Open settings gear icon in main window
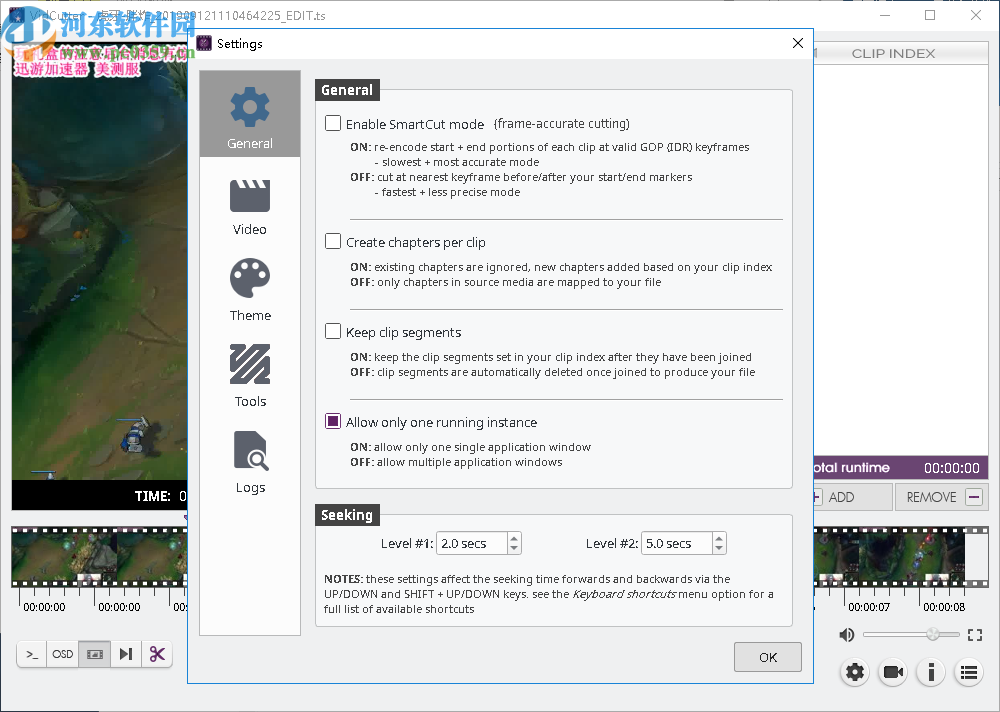Screen dimensions: 1000x712 (x=855, y=672)
